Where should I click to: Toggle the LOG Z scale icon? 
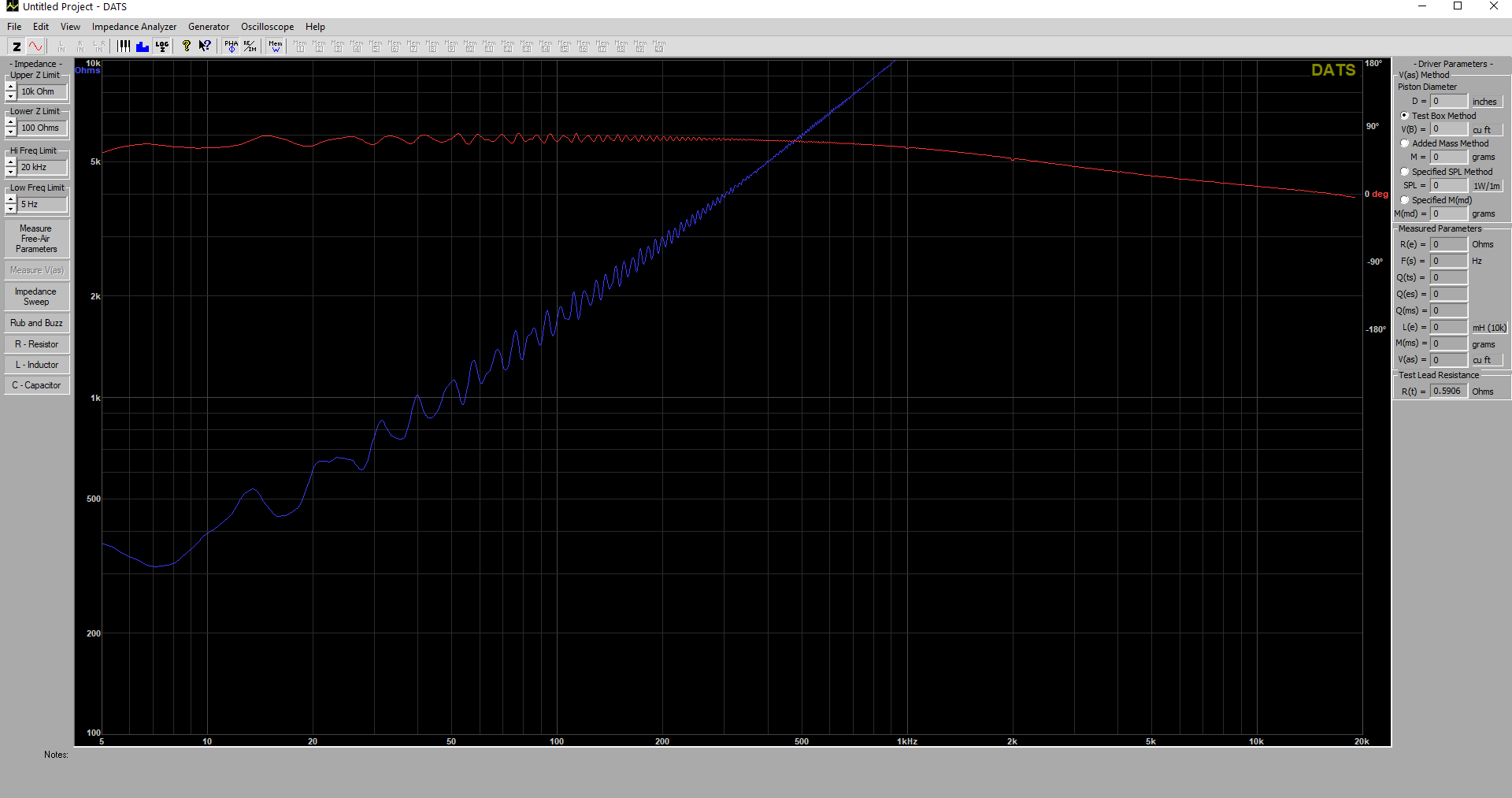click(161, 46)
